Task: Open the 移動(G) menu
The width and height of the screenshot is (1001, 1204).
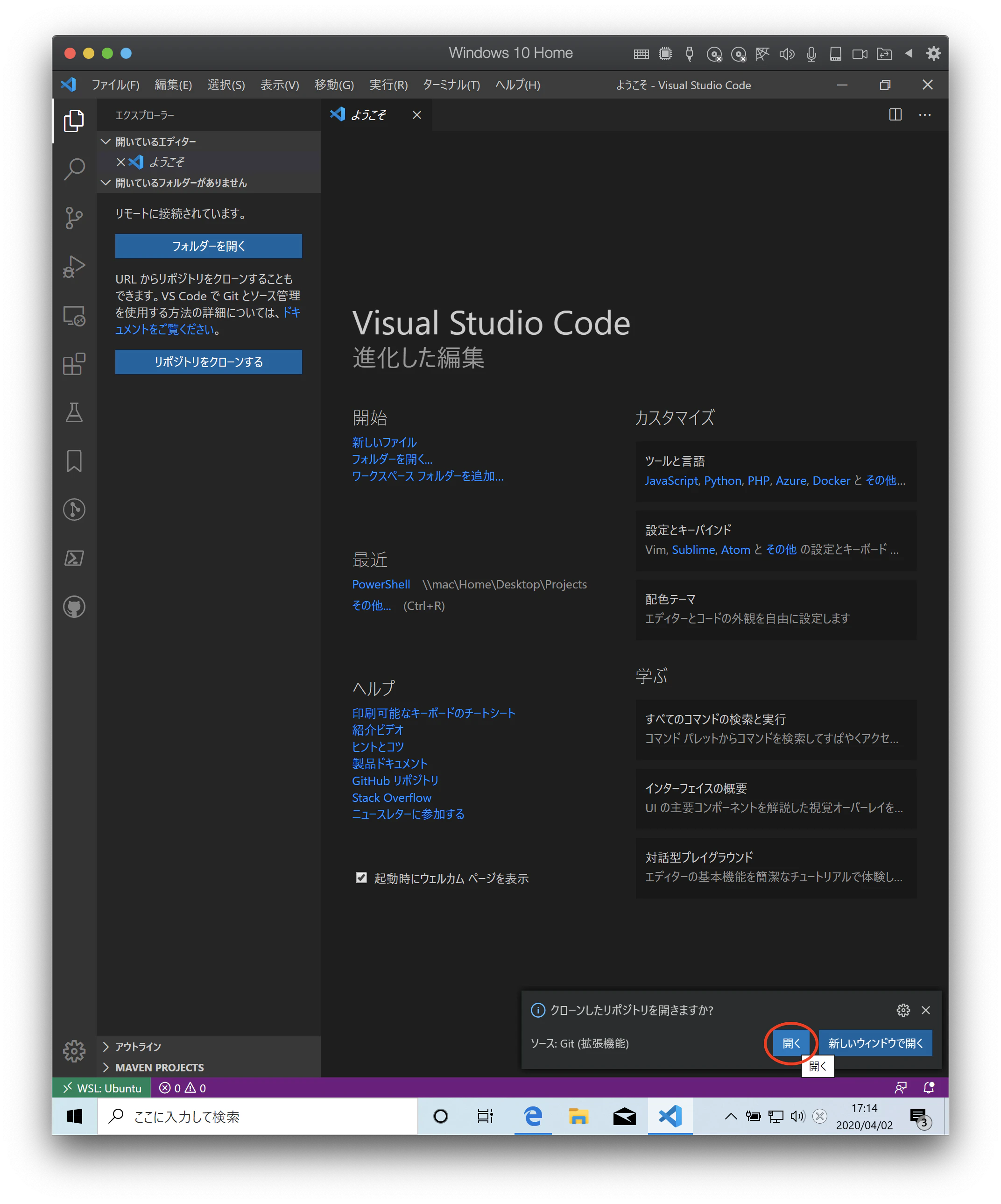Action: pyautogui.click(x=334, y=85)
